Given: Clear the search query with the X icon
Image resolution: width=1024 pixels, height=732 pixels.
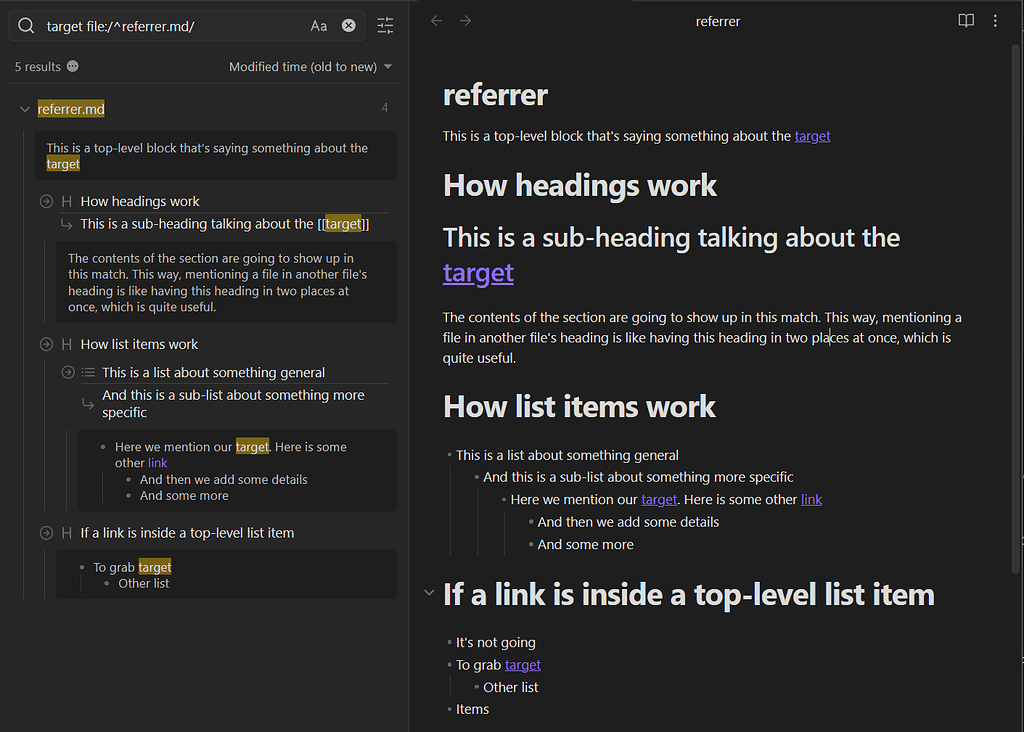Looking at the screenshot, I should pos(348,25).
